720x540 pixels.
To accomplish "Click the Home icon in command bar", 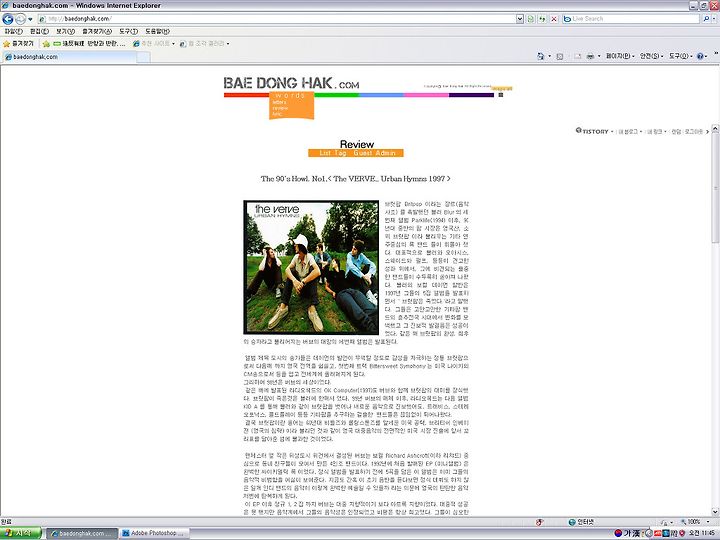I will [x=540, y=56].
